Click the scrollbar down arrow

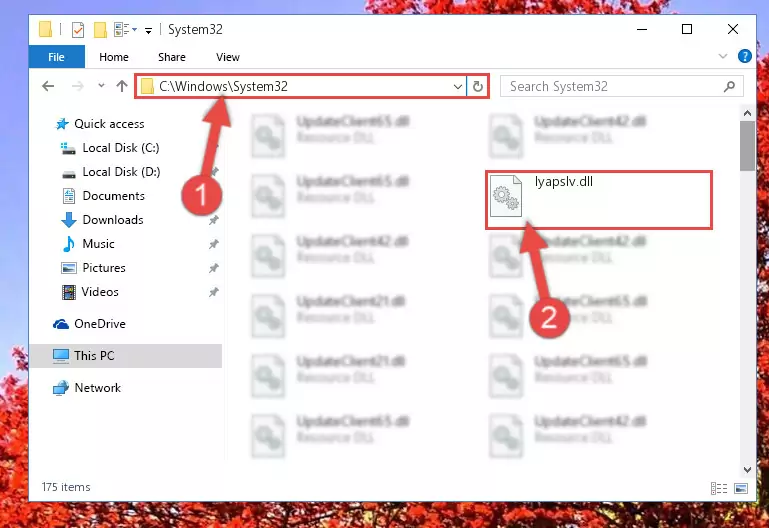point(747,469)
